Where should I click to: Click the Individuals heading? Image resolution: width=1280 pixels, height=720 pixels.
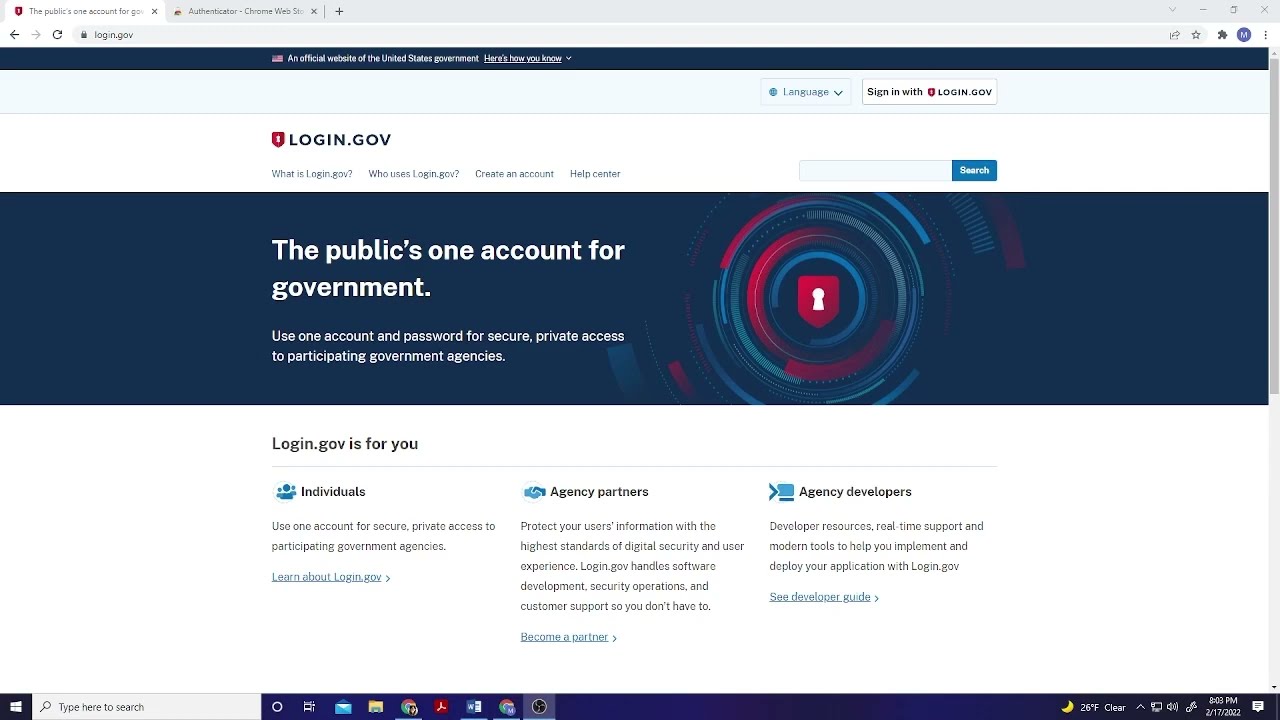point(333,492)
